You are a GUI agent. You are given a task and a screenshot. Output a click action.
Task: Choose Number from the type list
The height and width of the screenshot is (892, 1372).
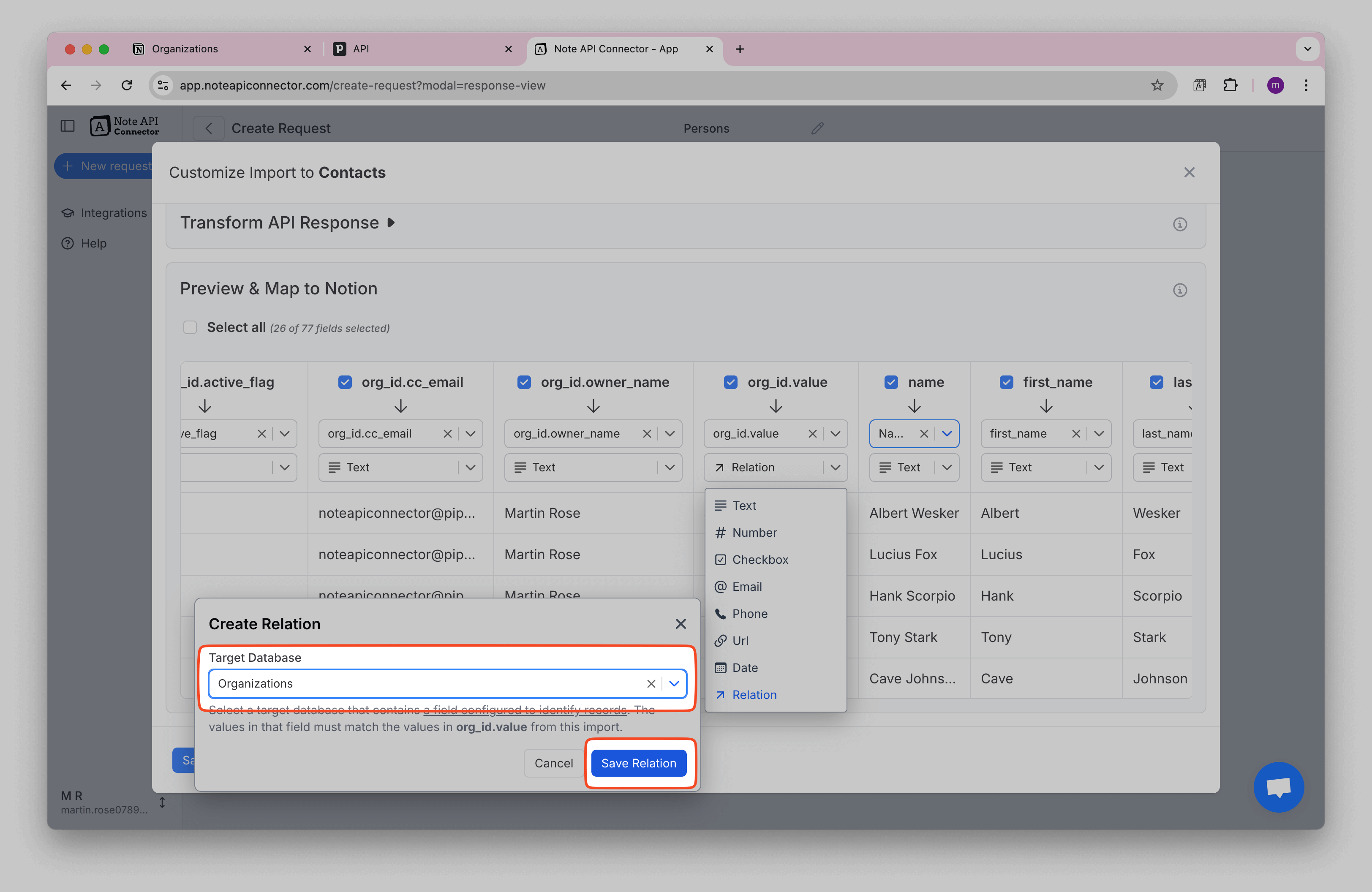(776, 533)
